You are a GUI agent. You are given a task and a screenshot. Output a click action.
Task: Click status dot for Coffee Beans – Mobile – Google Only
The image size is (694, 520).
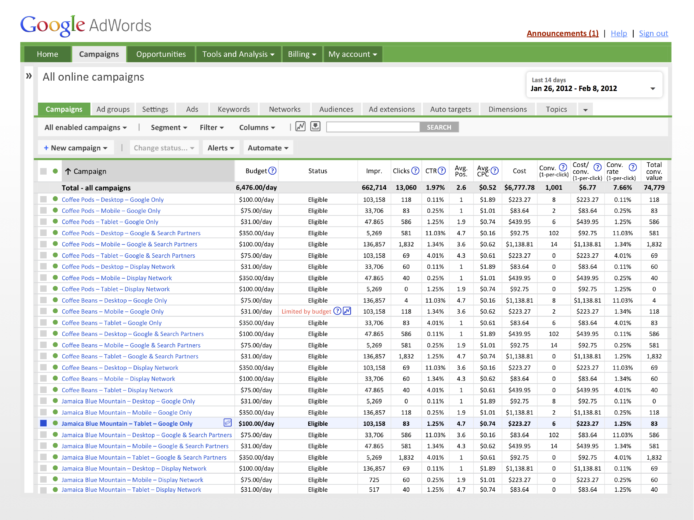[x=55, y=311]
